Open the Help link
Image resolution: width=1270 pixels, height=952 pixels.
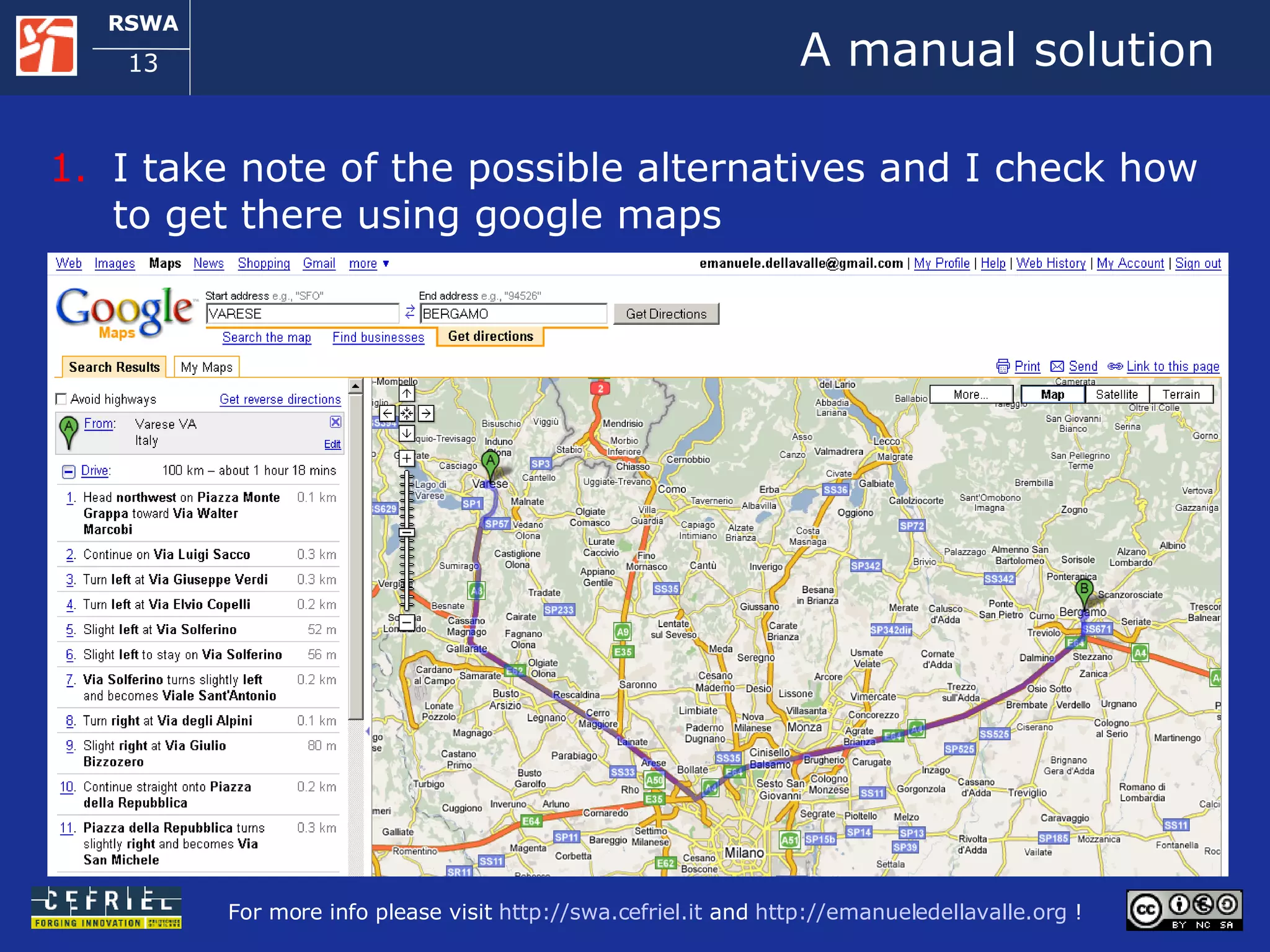[993, 263]
